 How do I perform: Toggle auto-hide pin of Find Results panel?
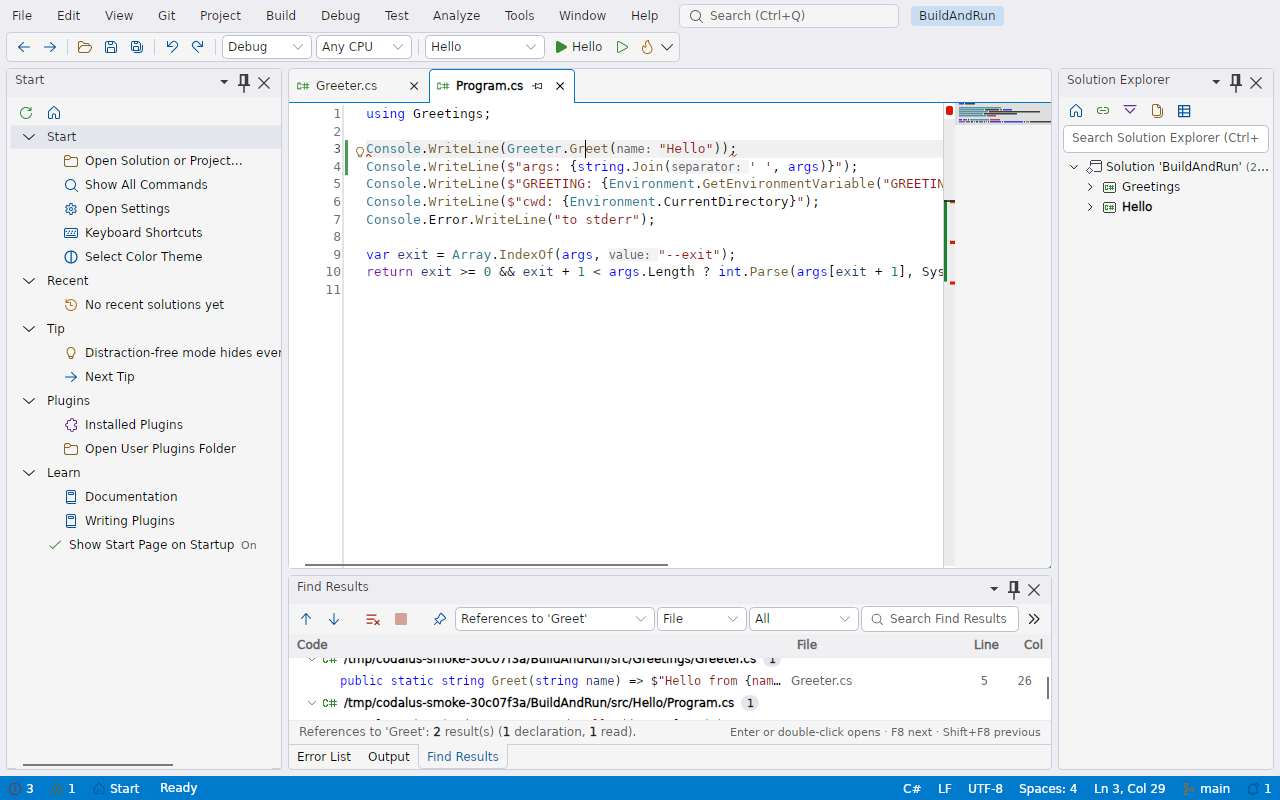coord(1014,589)
